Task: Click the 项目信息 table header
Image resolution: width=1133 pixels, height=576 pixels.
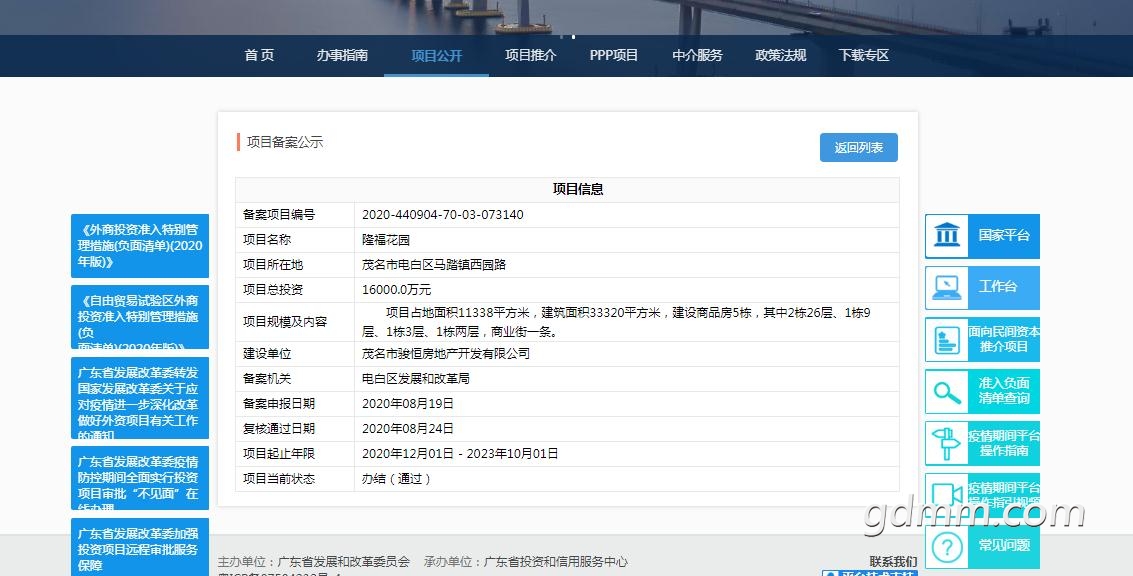Action: point(578,189)
